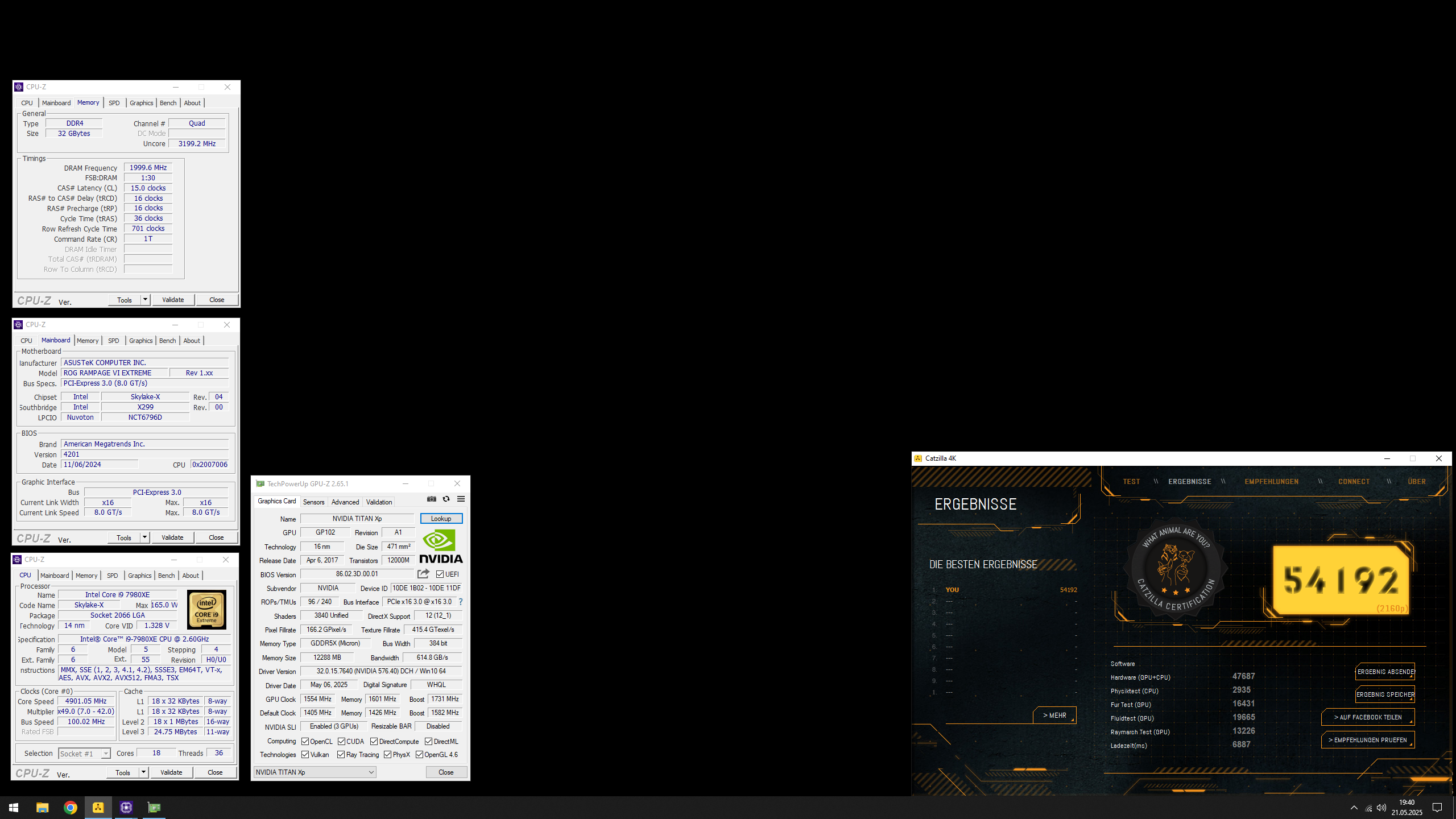
Task: Toggle DirectML checkbox
Action: point(429,742)
